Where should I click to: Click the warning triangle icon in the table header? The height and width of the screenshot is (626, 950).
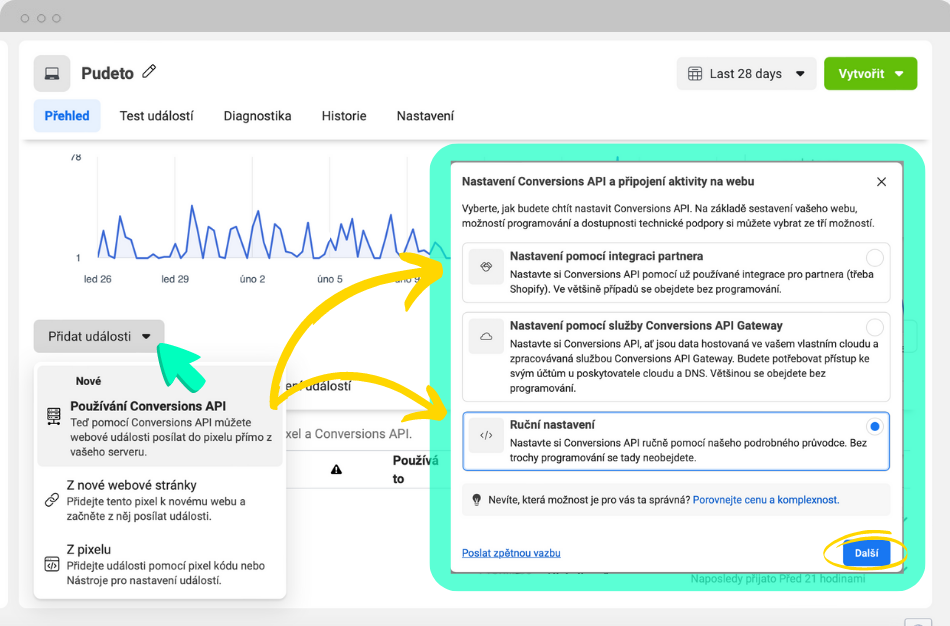336,470
